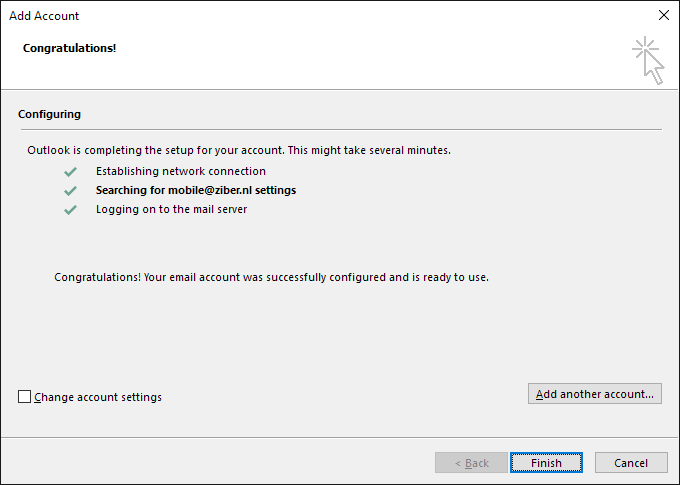Click checkmark beside Logging on to mail server
This screenshot has width=680, height=485.
tap(70, 210)
